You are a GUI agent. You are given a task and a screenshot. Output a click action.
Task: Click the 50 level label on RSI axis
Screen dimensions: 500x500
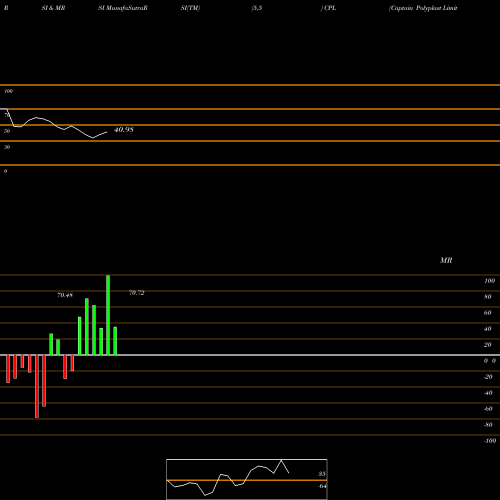click(7, 131)
